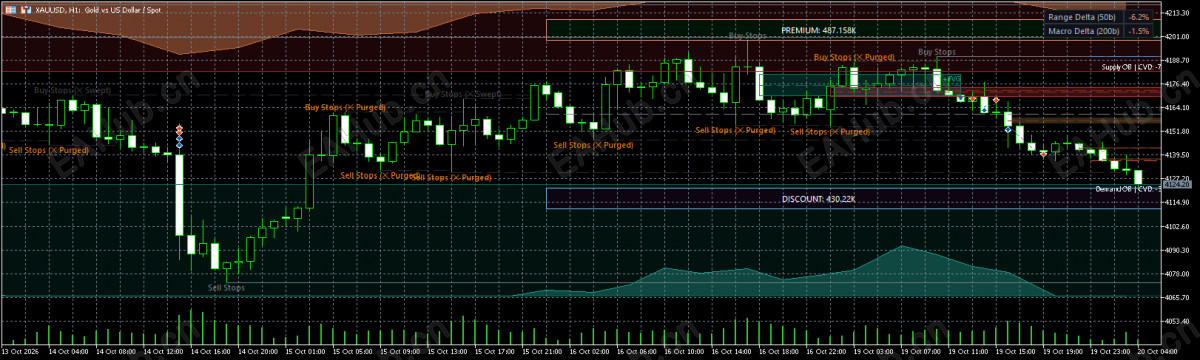
Task: Click price level 4078.00 on the axis
Action: (1176, 274)
